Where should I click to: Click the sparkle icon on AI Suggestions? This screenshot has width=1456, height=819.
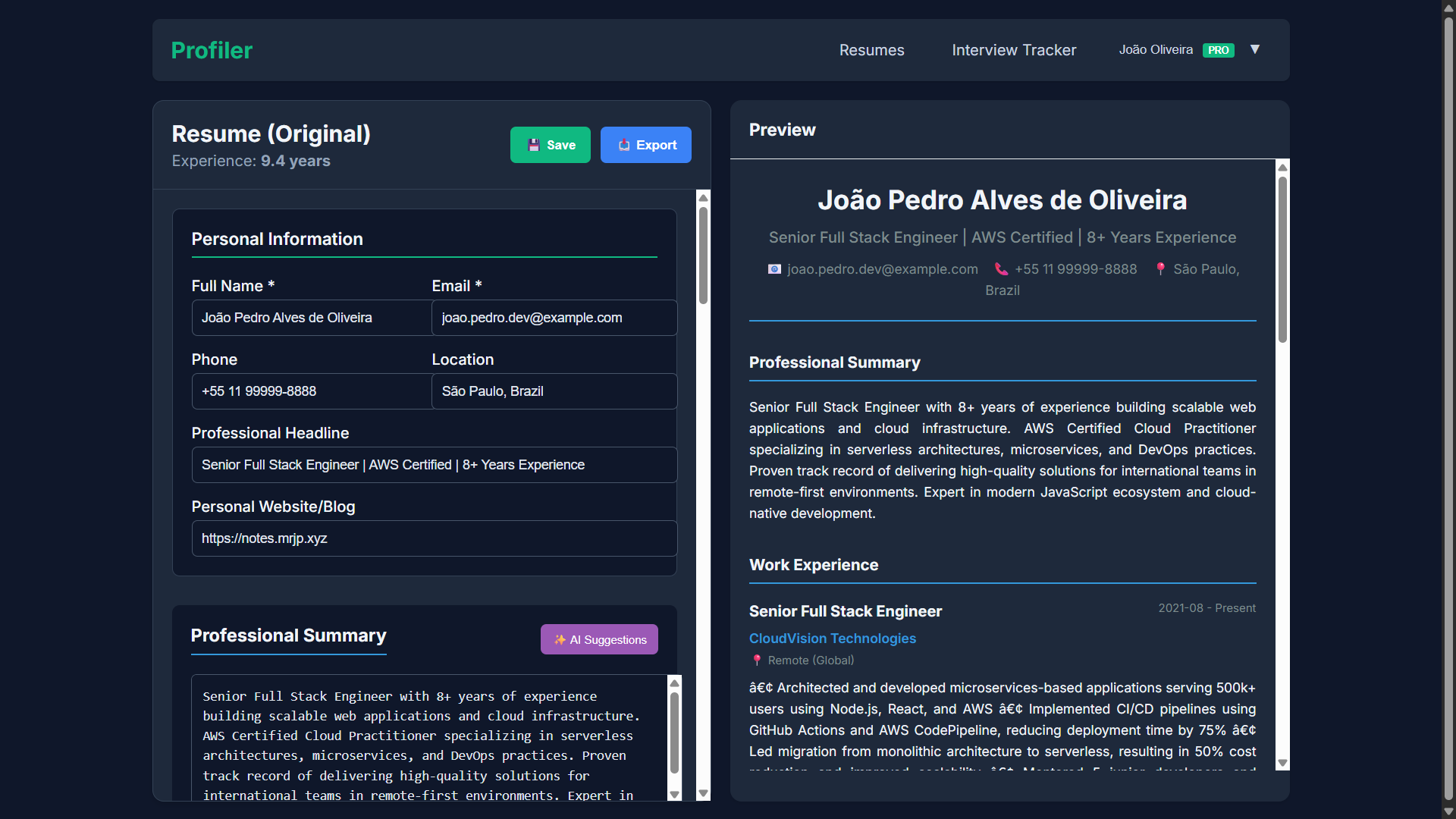tap(559, 639)
